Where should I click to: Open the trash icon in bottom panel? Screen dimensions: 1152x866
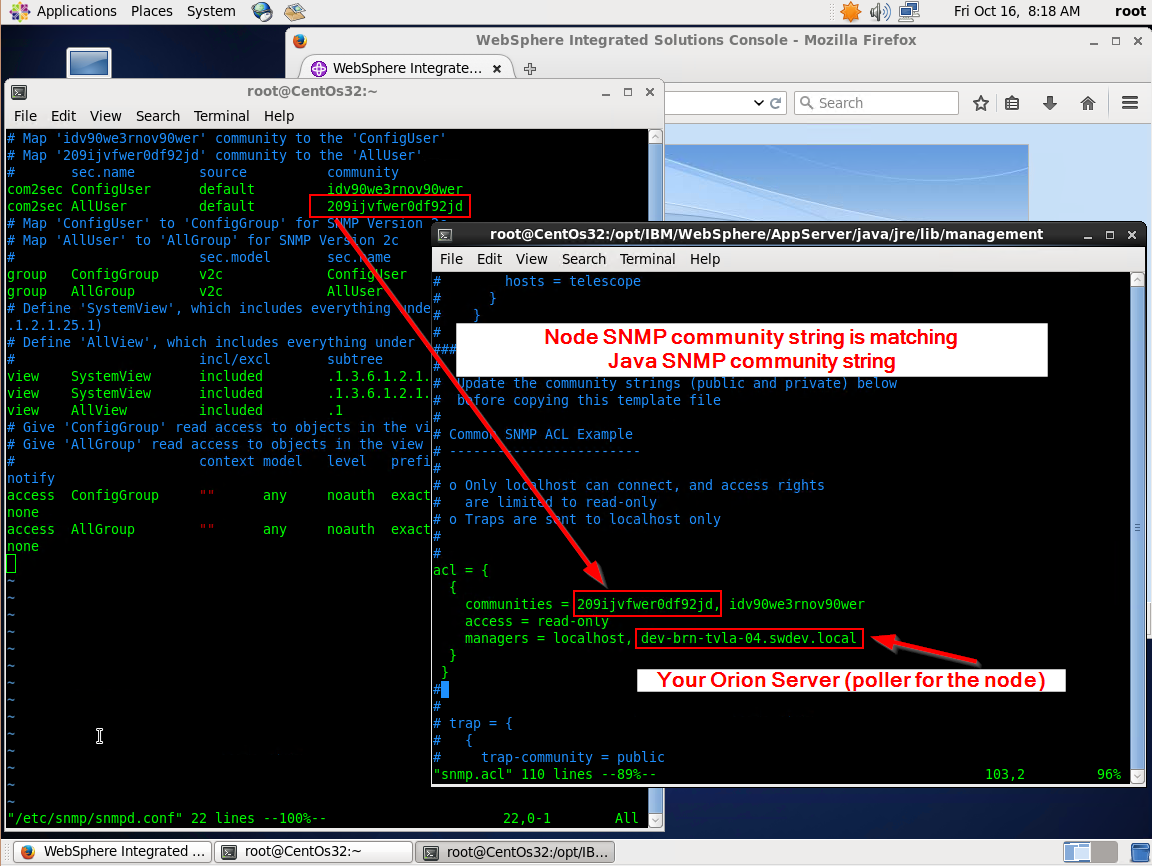tap(1139, 852)
